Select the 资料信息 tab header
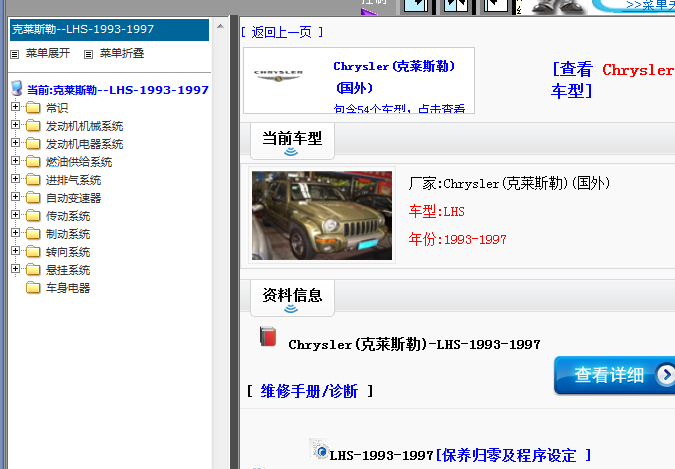This screenshot has height=469, width=675. [x=292, y=297]
